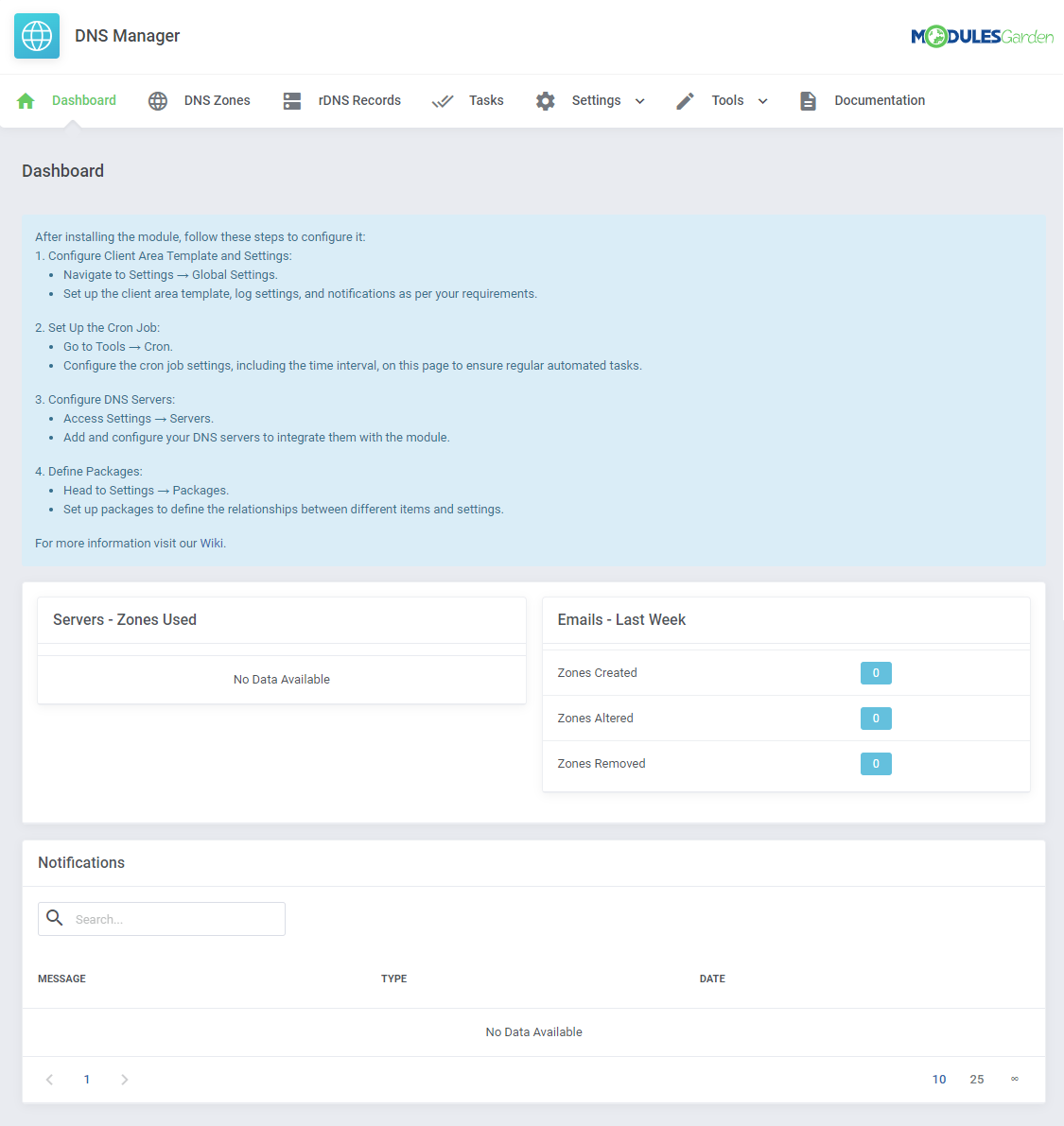
Task: Open the rDNS Records menu item
Action: click(360, 100)
